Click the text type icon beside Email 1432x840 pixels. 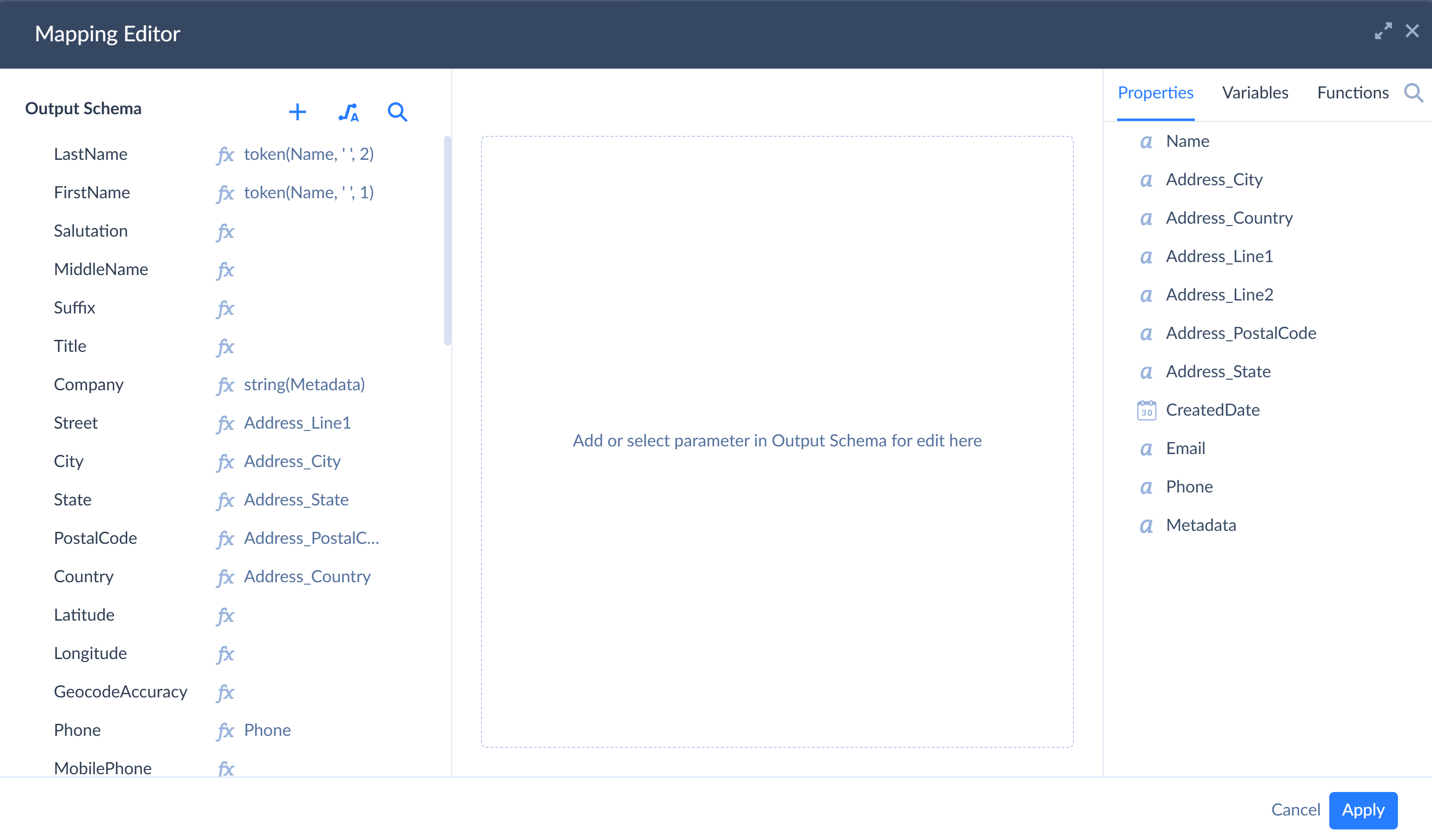pyautogui.click(x=1146, y=449)
